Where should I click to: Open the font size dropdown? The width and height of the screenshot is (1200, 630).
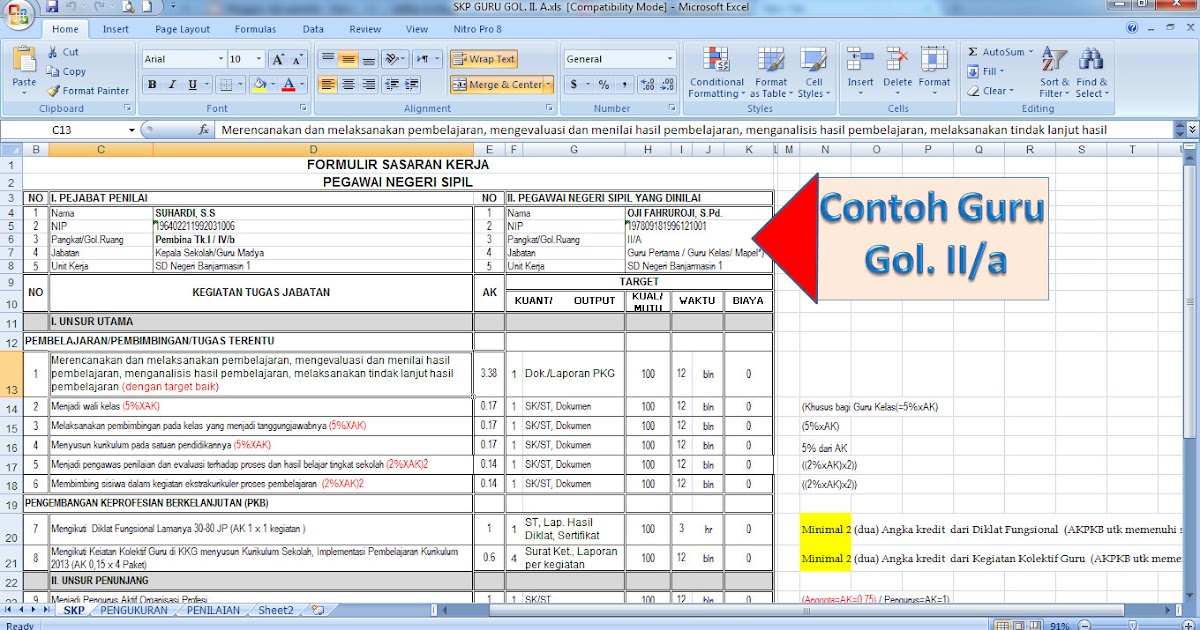coord(260,59)
